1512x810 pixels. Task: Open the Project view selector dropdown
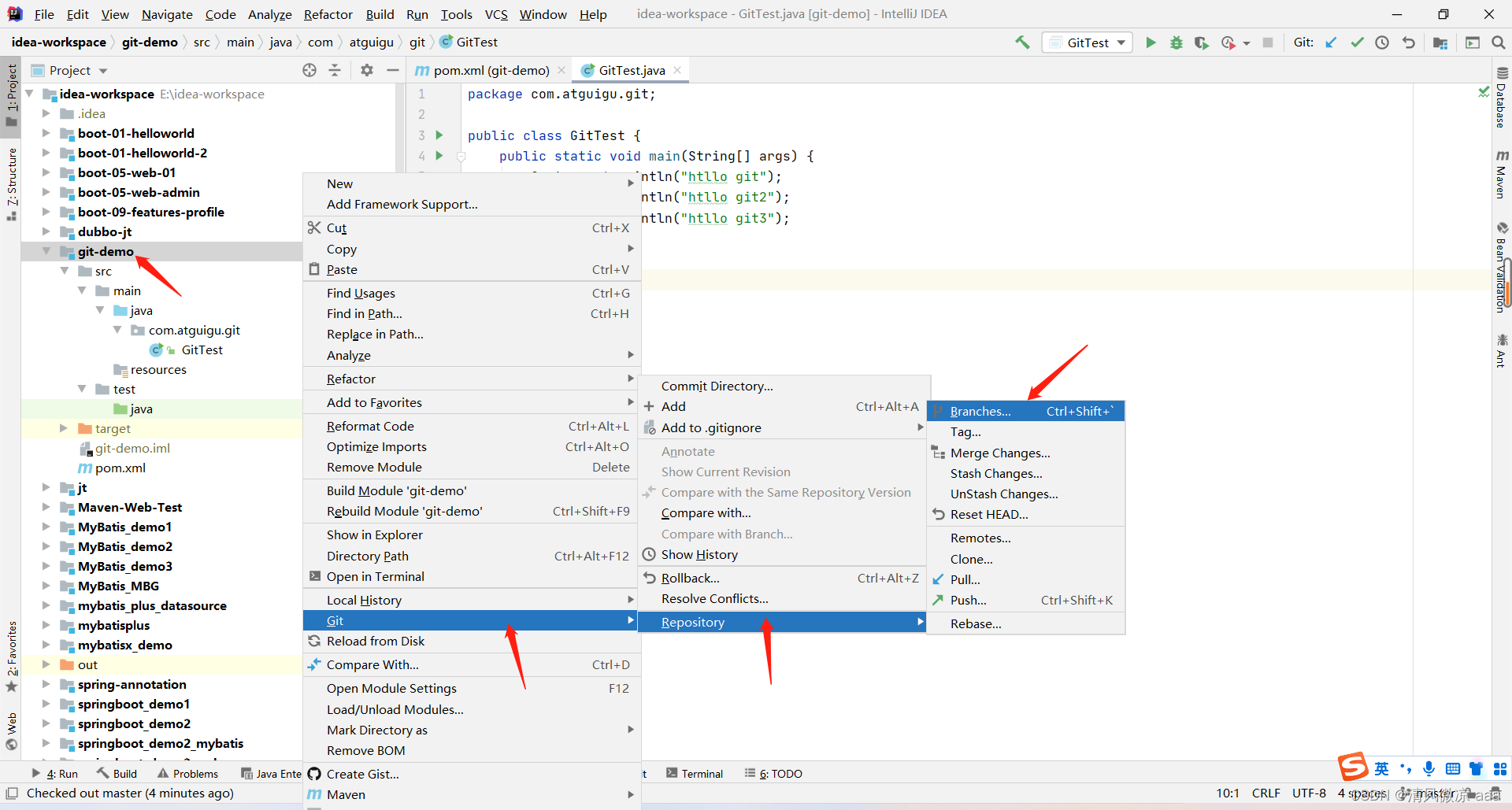(69, 70)
